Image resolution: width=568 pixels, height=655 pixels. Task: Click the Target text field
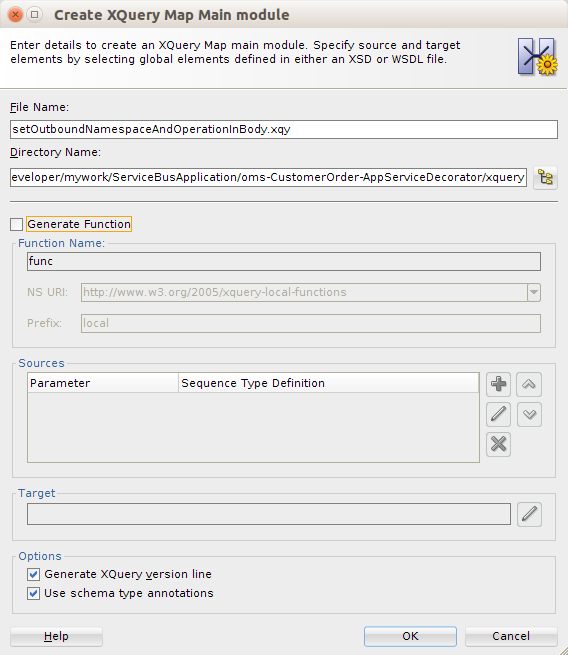269,514
